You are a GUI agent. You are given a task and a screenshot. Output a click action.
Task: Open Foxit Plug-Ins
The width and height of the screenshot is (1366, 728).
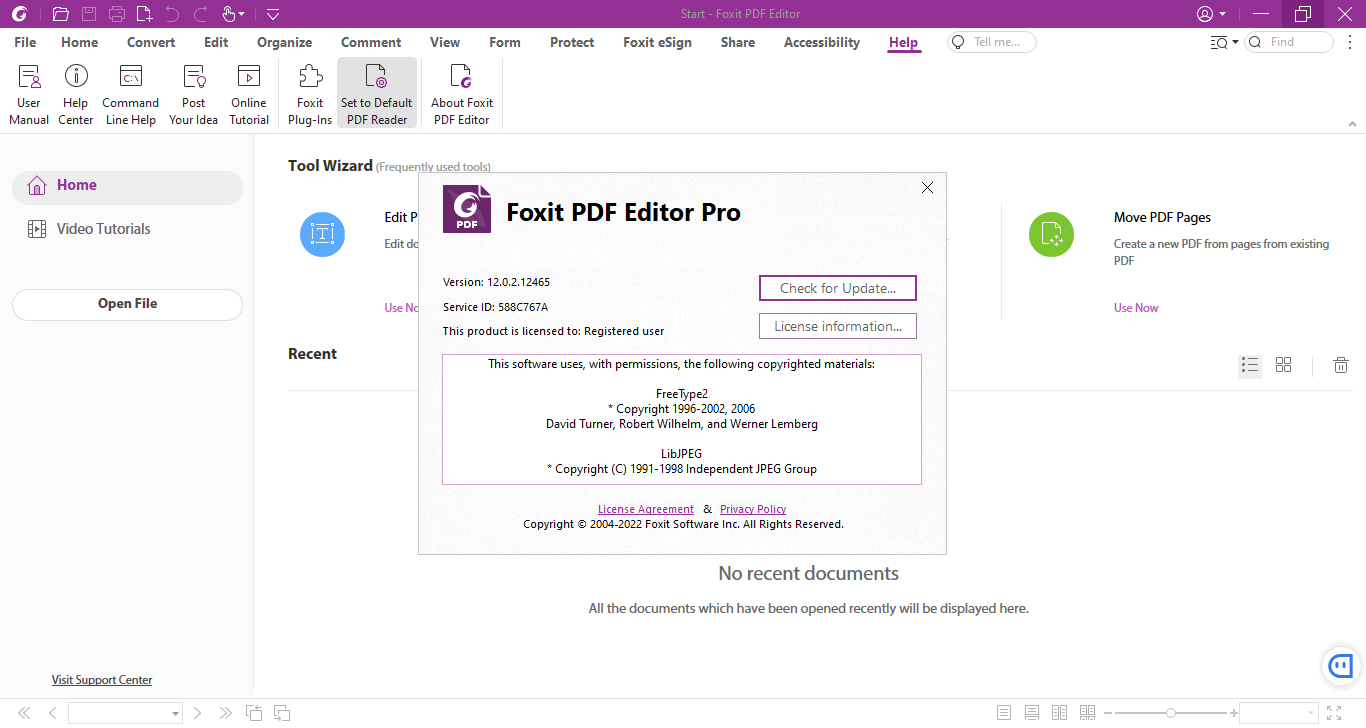coord(308,92)
